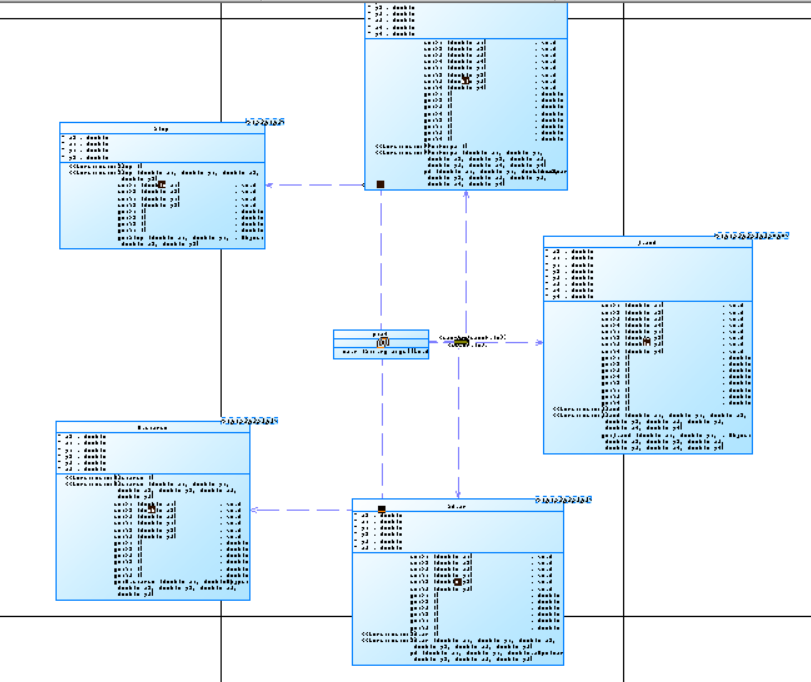Select the attributes compartment of the eight-attribute class

[x=648, y=274]
